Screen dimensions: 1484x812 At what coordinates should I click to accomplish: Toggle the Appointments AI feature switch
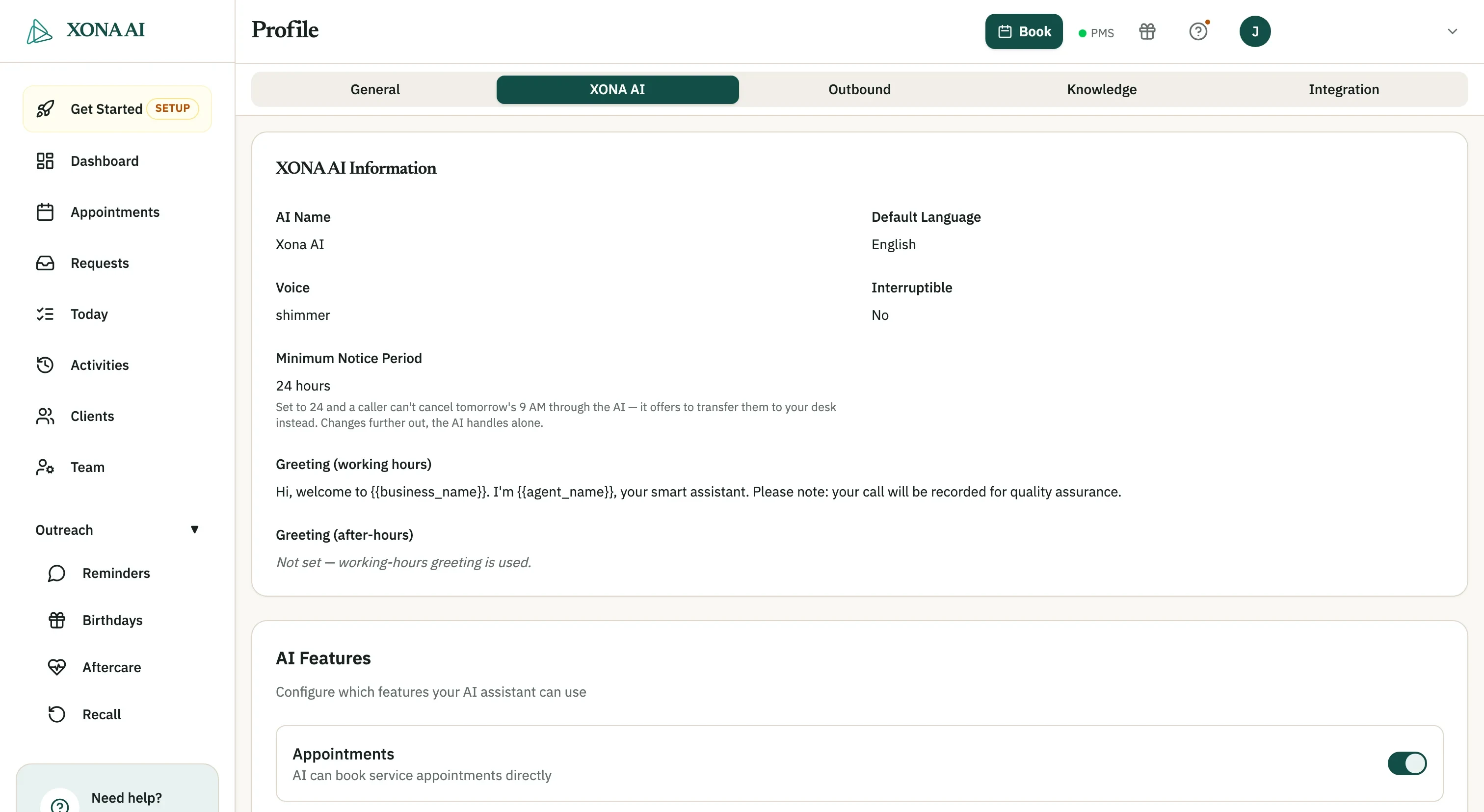[x=1407, y=763]
